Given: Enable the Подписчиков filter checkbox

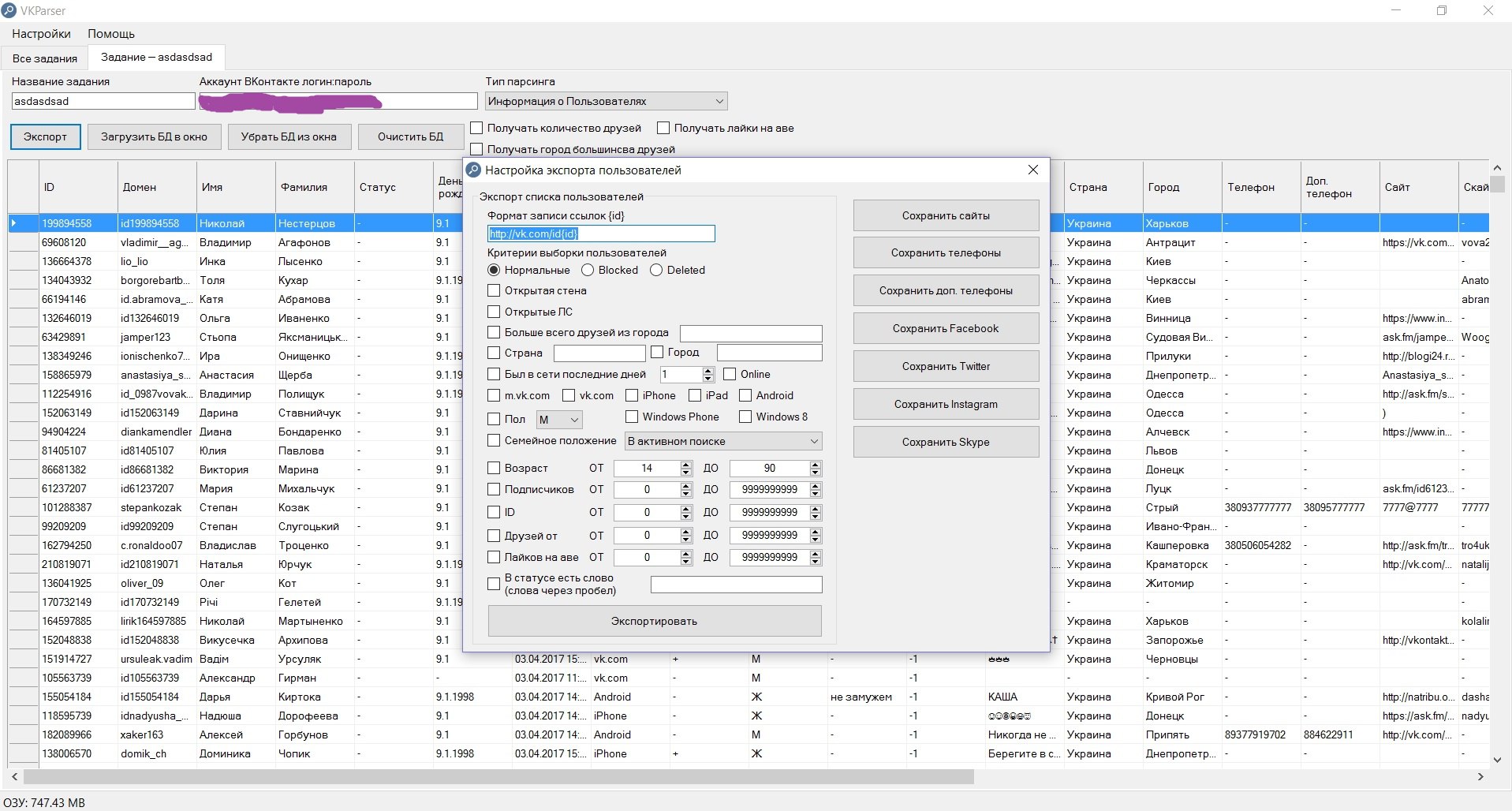Looking at the screenshot, I should tap(494, 489).
